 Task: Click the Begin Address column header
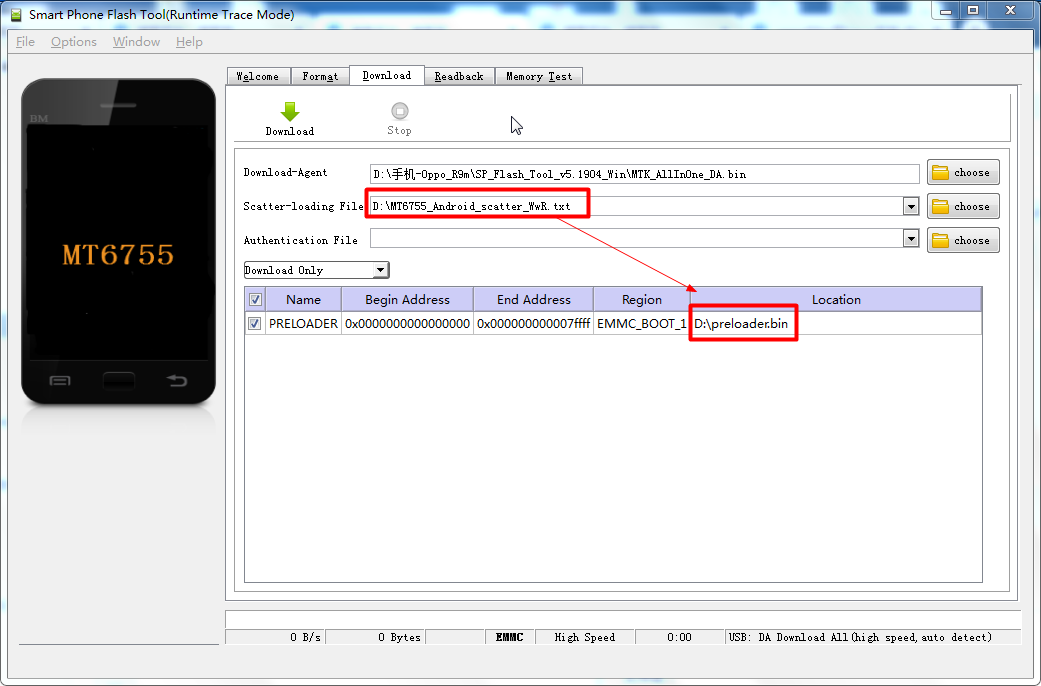pos(407,300)
